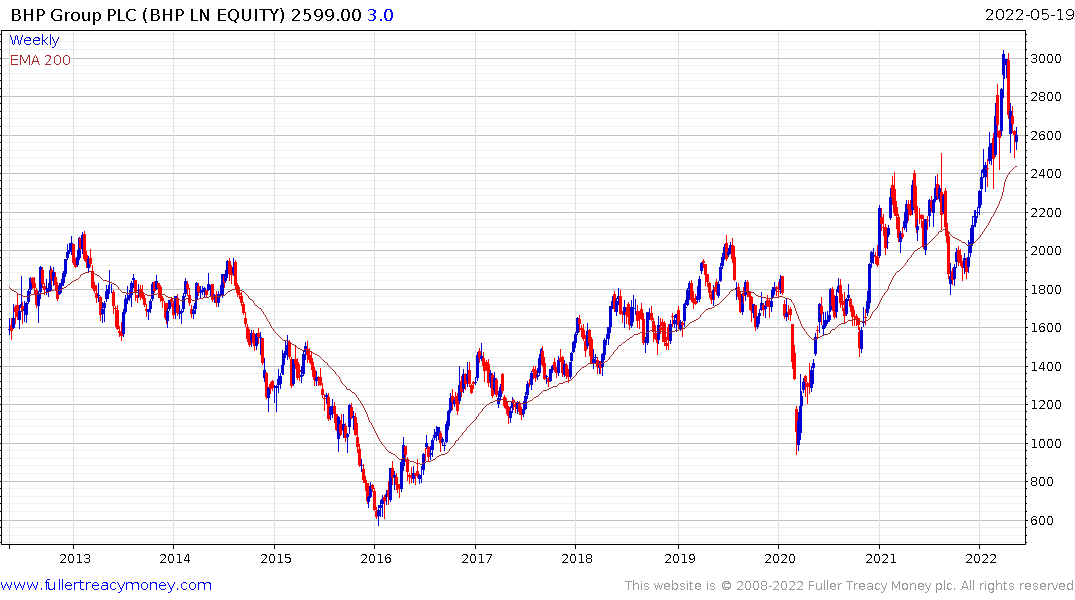Click the Weekly interval label

34,40
